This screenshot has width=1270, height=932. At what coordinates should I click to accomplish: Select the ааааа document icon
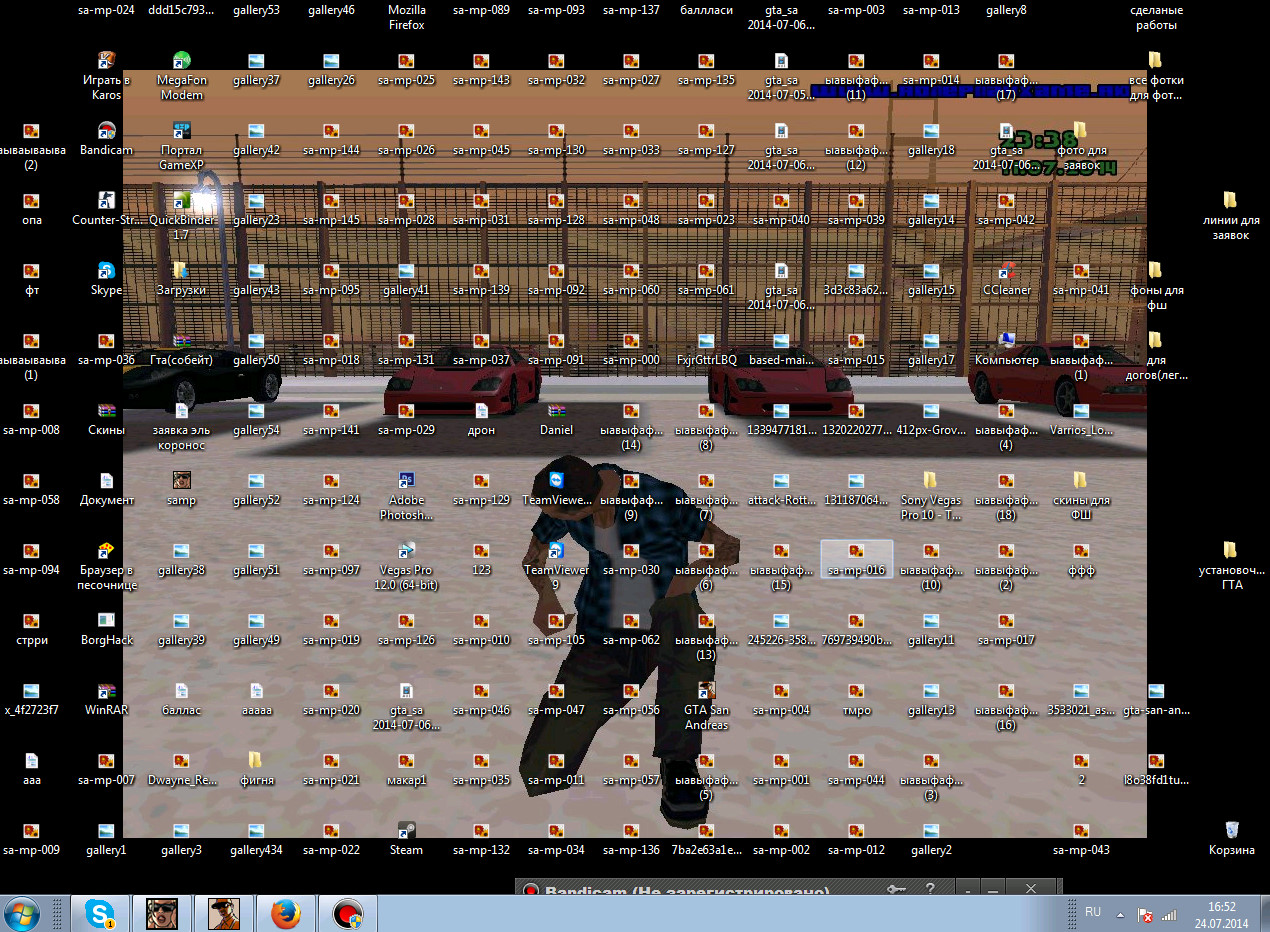(256, 698)
